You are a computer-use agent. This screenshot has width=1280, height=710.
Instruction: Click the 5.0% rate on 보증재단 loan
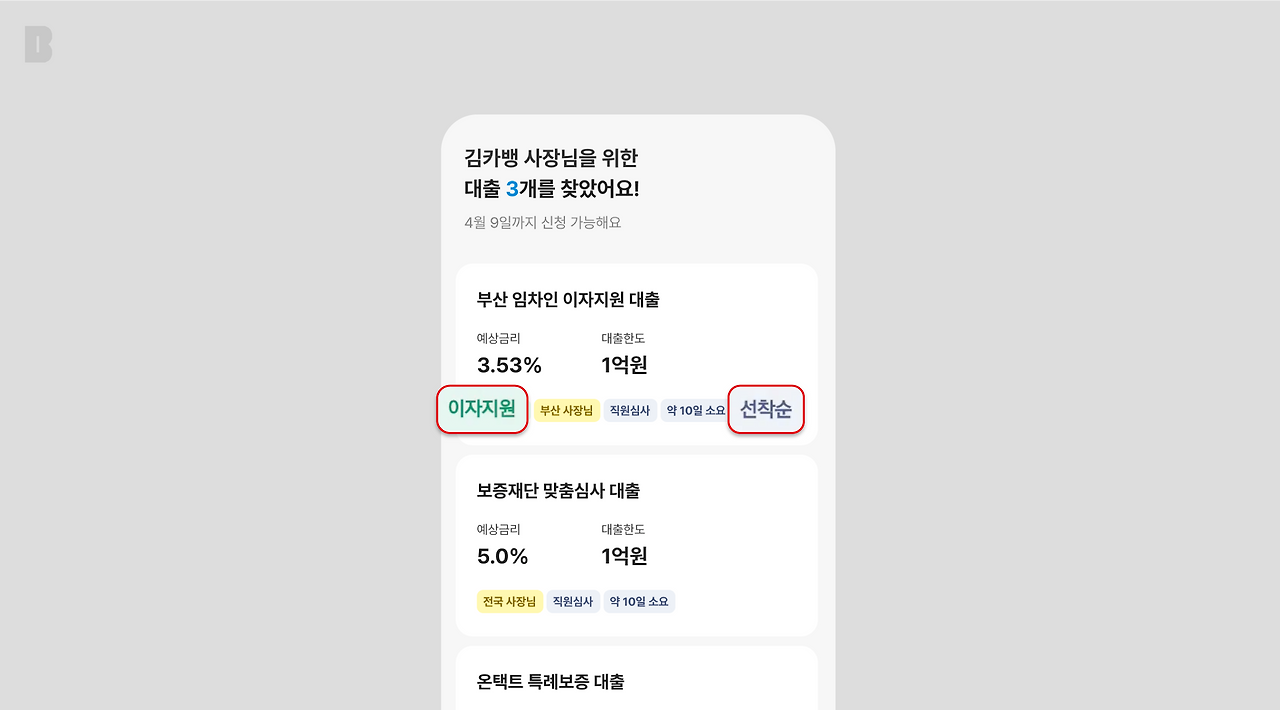click(502, 556)
